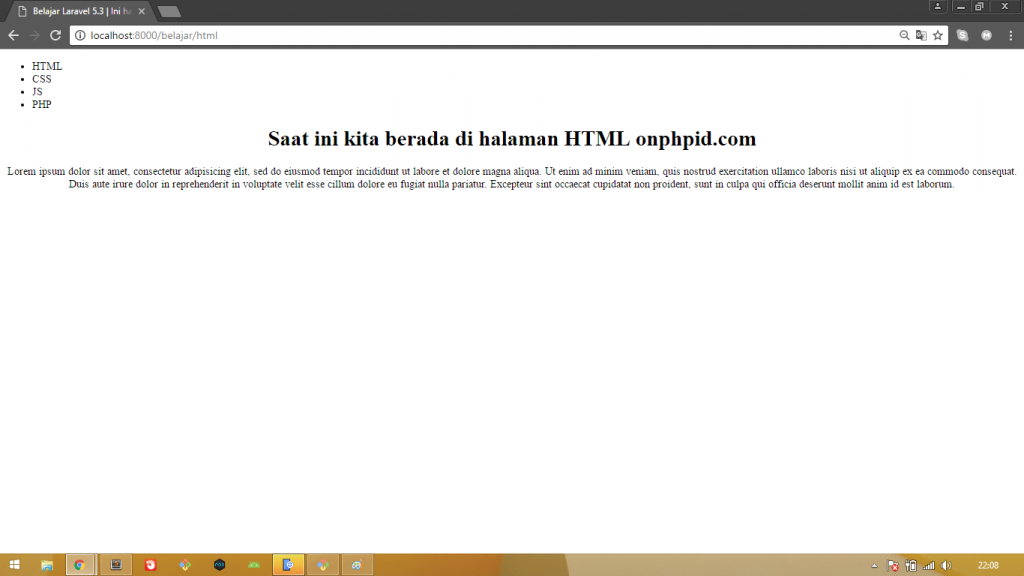This screenshot has width=1024, height=576.
Task: Click the HTML list item
Action: (47, 66)
